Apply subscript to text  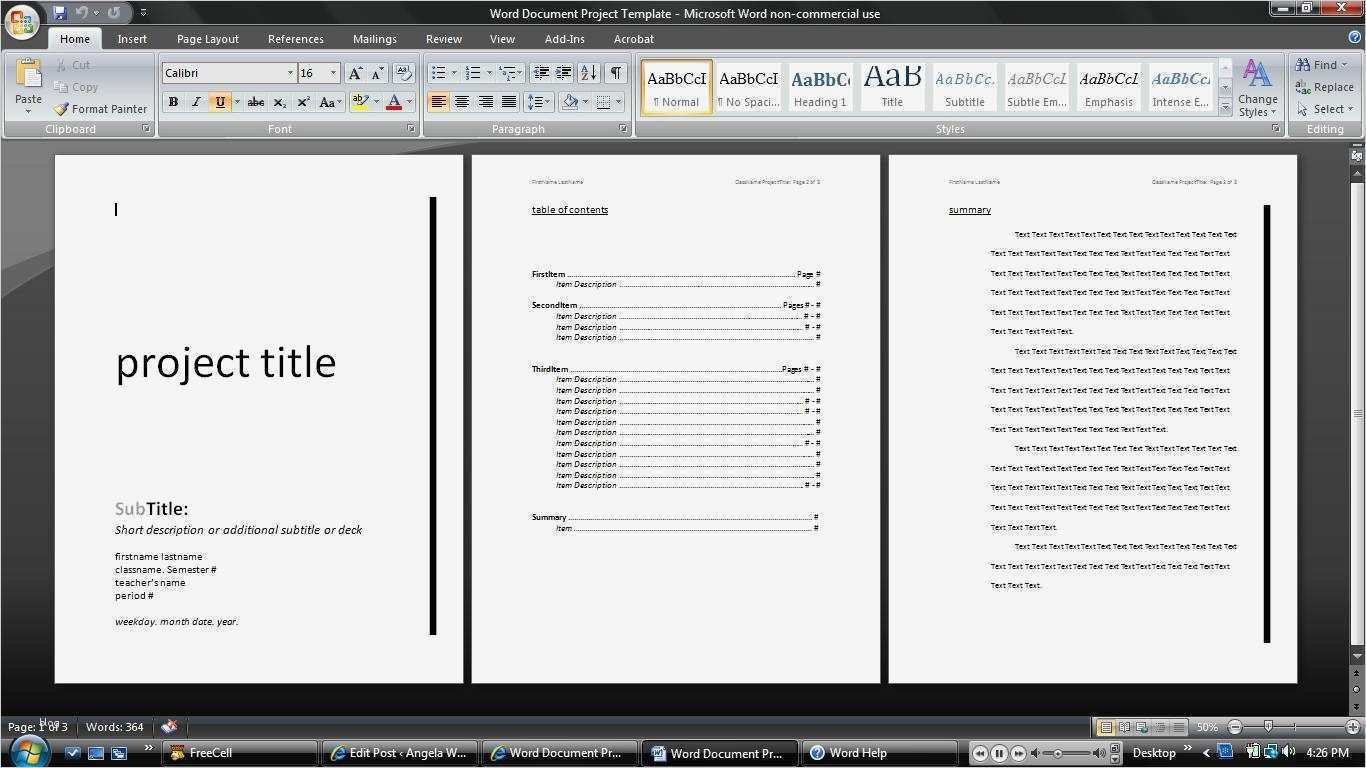pos(280,101)
